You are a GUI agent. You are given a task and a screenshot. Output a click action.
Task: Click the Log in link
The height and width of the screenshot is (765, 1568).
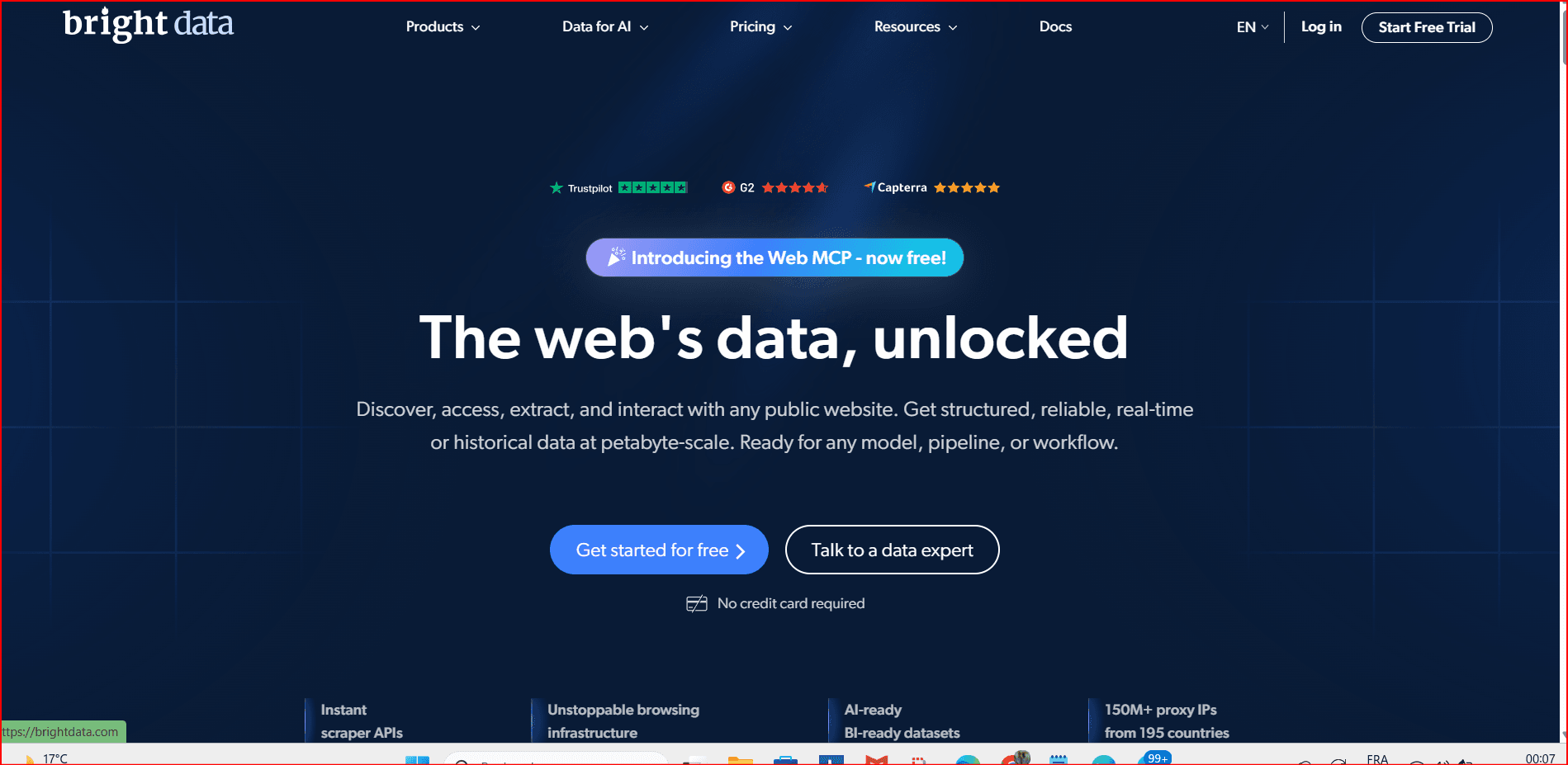pos(1321,27)
